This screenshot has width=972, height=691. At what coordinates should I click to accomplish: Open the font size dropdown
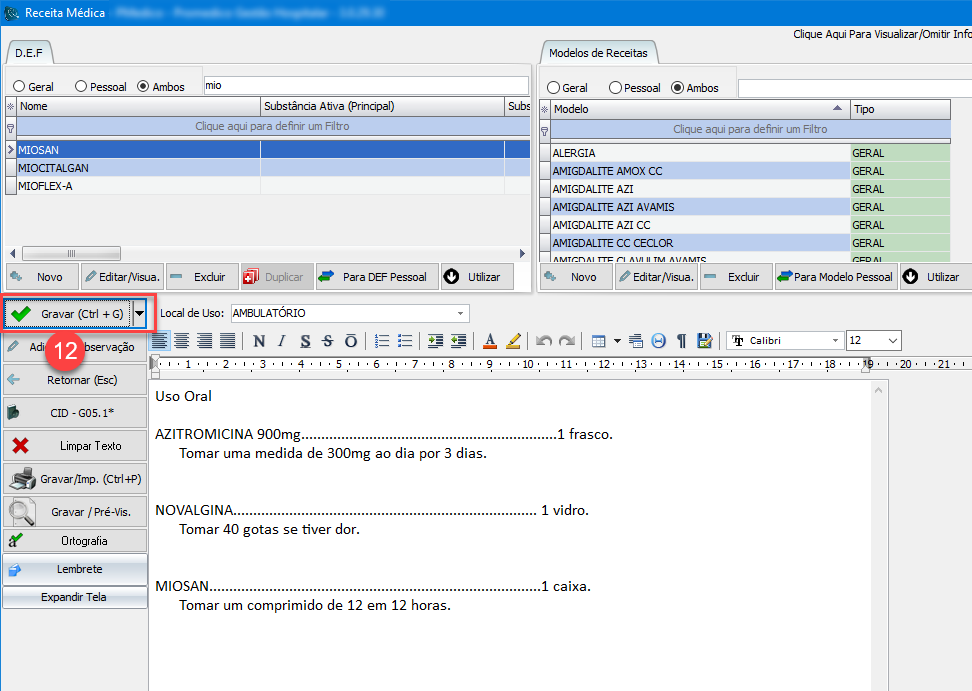pyautogui.click(x=892, y=341)
